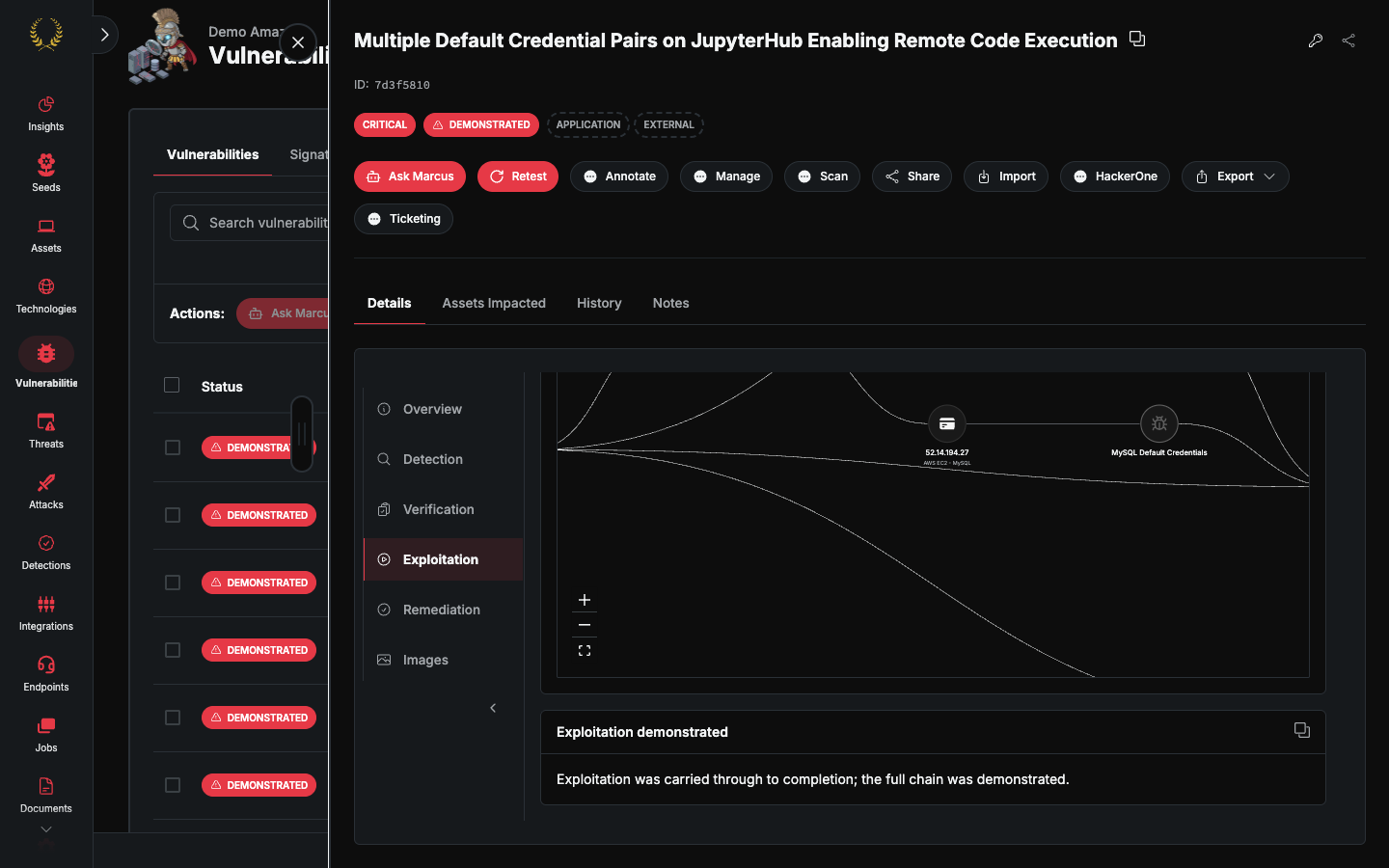Open Insights in the sidebar

point(45,114)
